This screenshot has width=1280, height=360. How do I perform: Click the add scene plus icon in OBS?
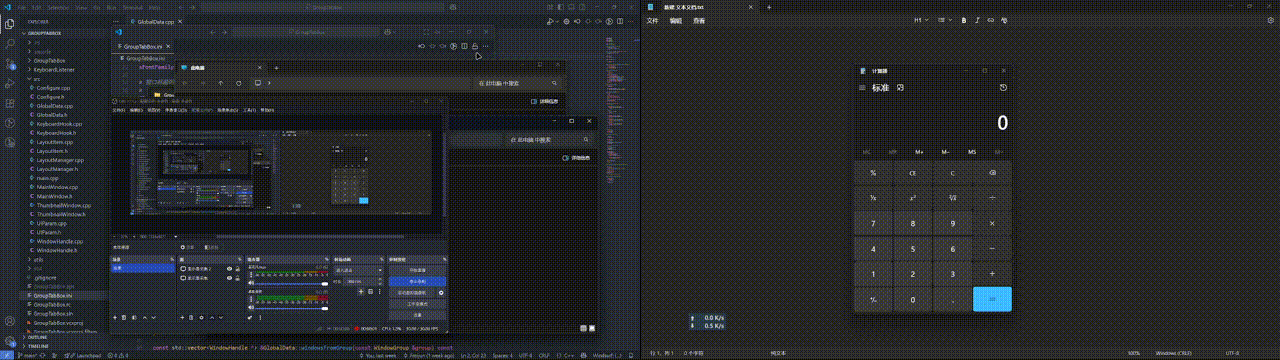pos(115,317)
